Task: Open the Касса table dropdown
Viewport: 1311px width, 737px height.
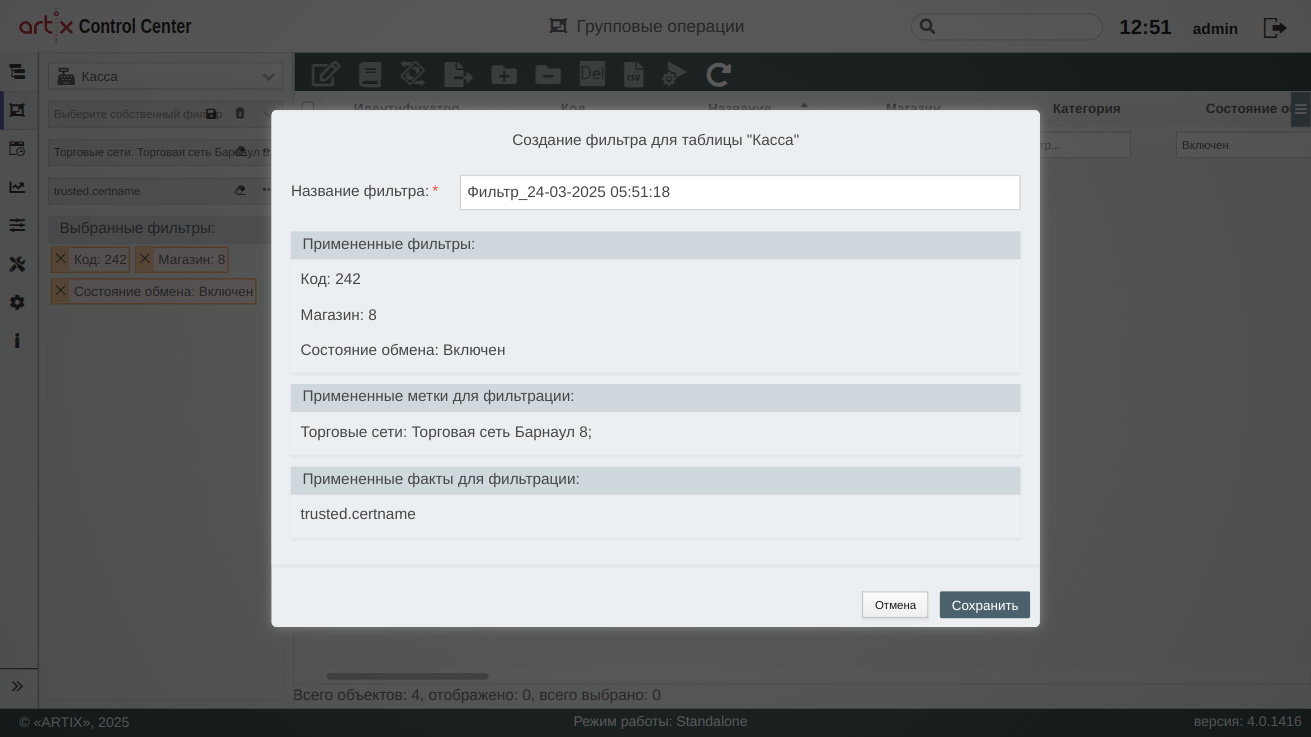Action: pyautogui.click(x=166, y=76)
